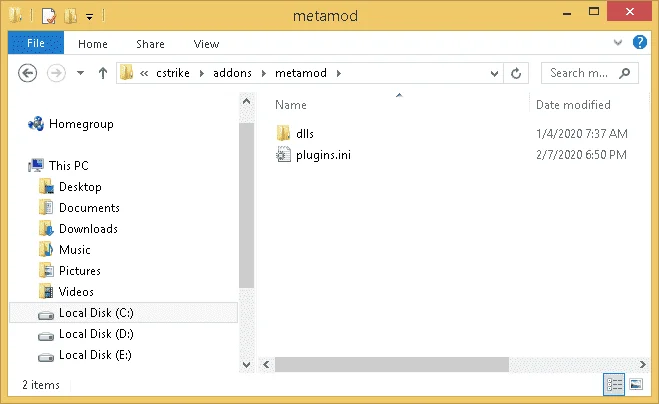Expand the arrow after metamod
This screenshot has height=404, width=659.
338,74
